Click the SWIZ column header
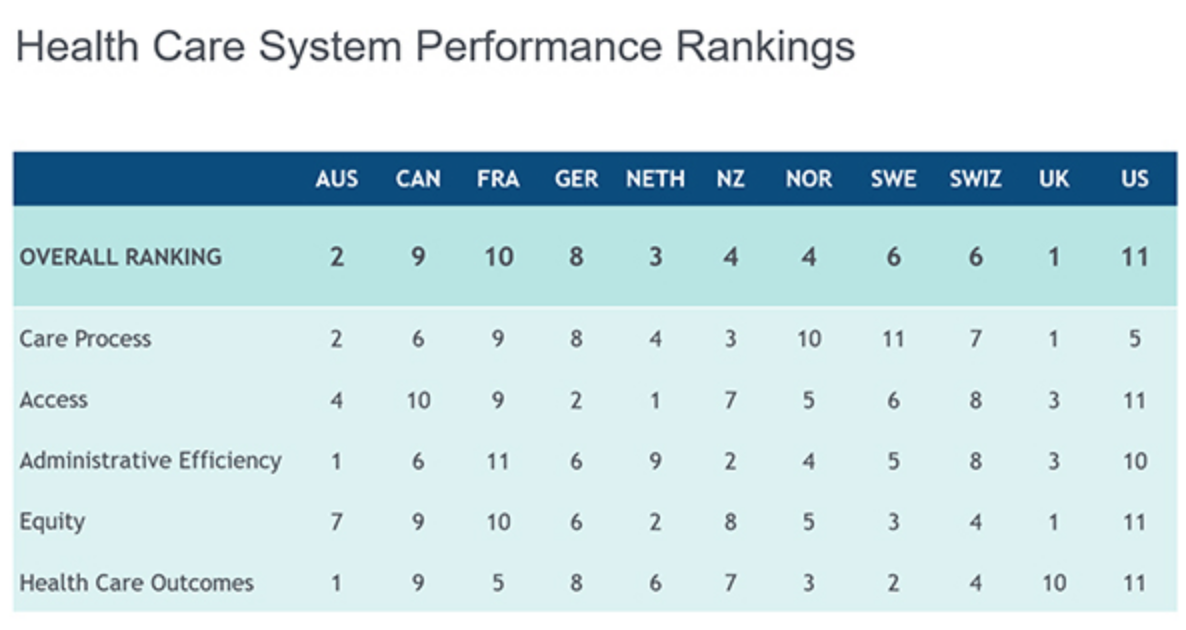The image size is (1186, 630). click(x=975, y=180)
